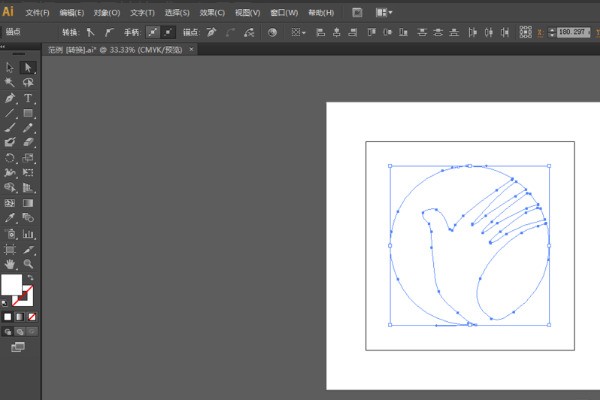Activate the Hand tool
Screen dimensions: 600x400
(x=10, y=264)
